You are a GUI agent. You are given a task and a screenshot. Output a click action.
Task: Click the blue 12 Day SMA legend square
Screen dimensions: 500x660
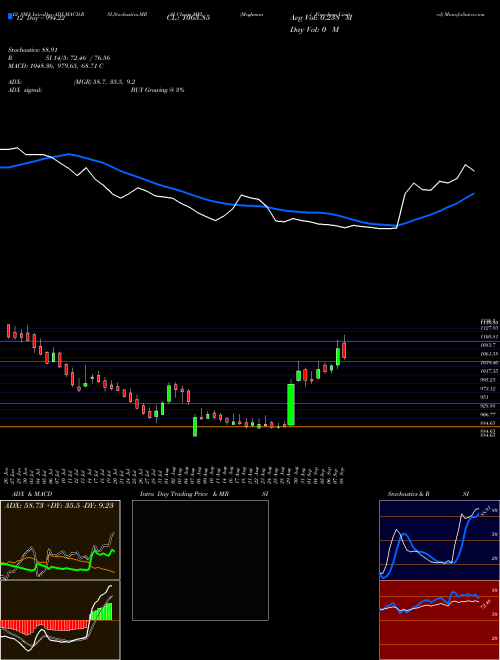(11, 17)
